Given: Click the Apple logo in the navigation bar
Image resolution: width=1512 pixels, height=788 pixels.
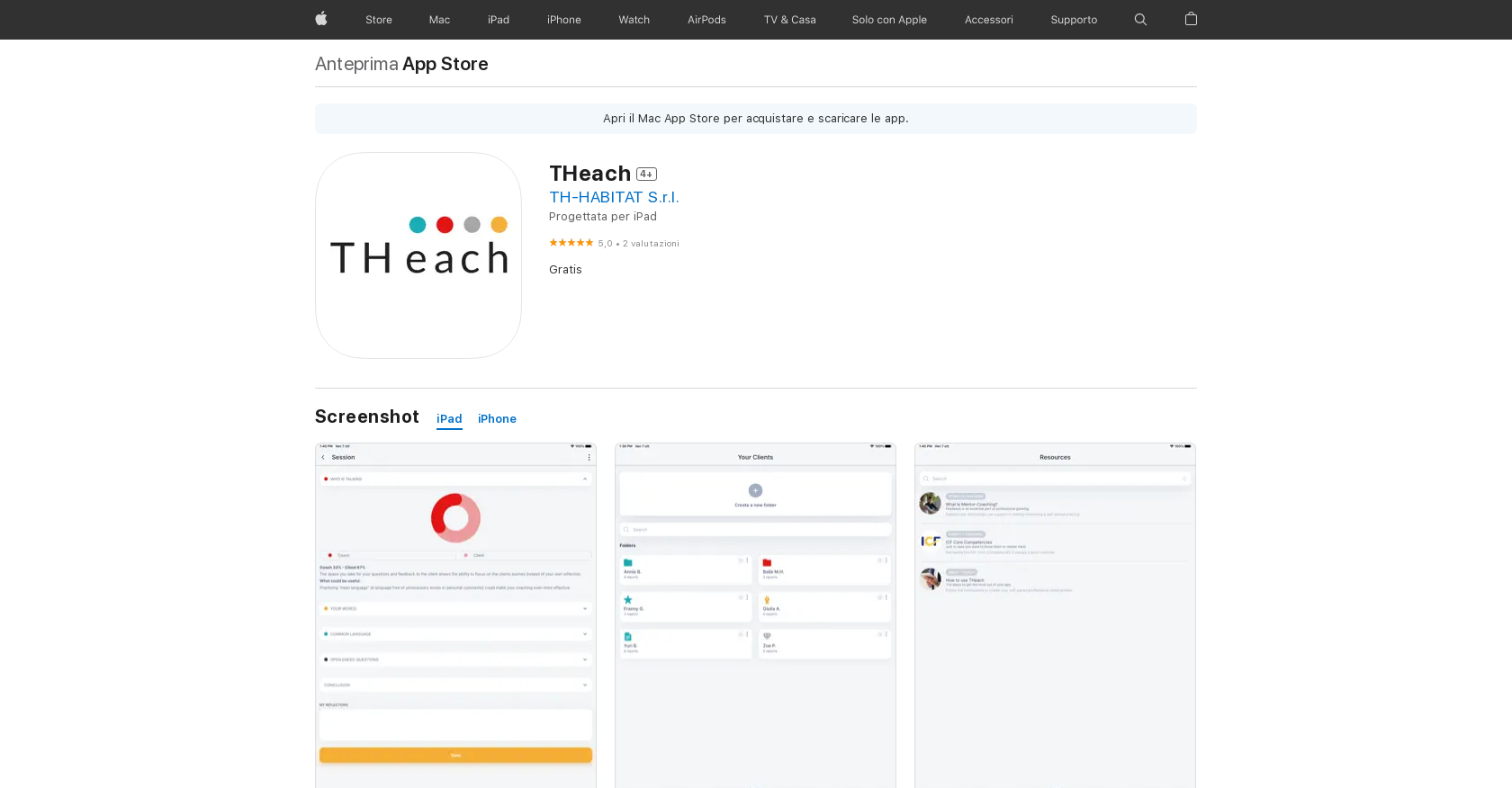Looking at the screenshot, I should click(x=321, y=19).
